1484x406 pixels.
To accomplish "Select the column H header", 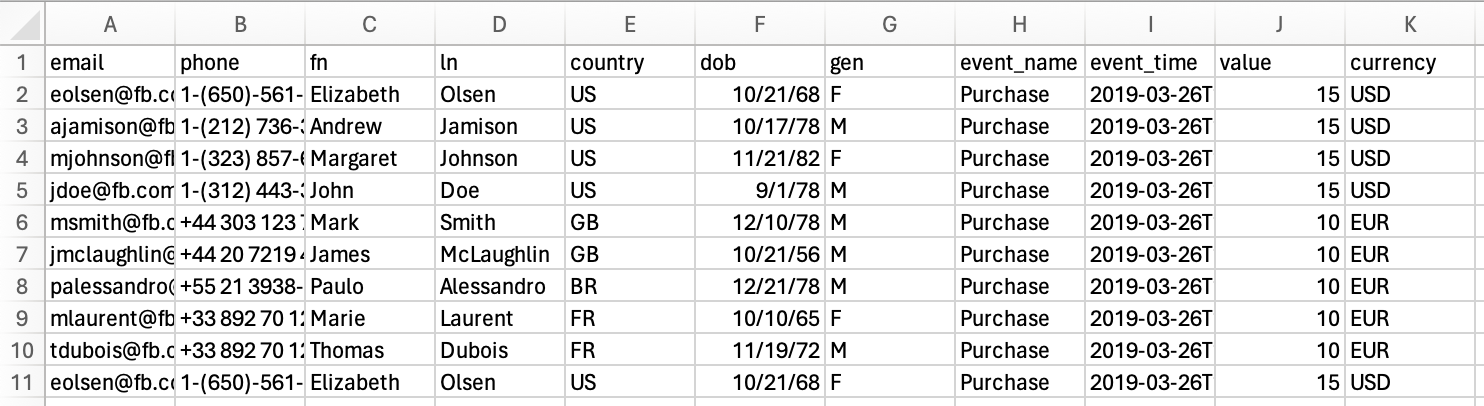I will pos(1020,25).
